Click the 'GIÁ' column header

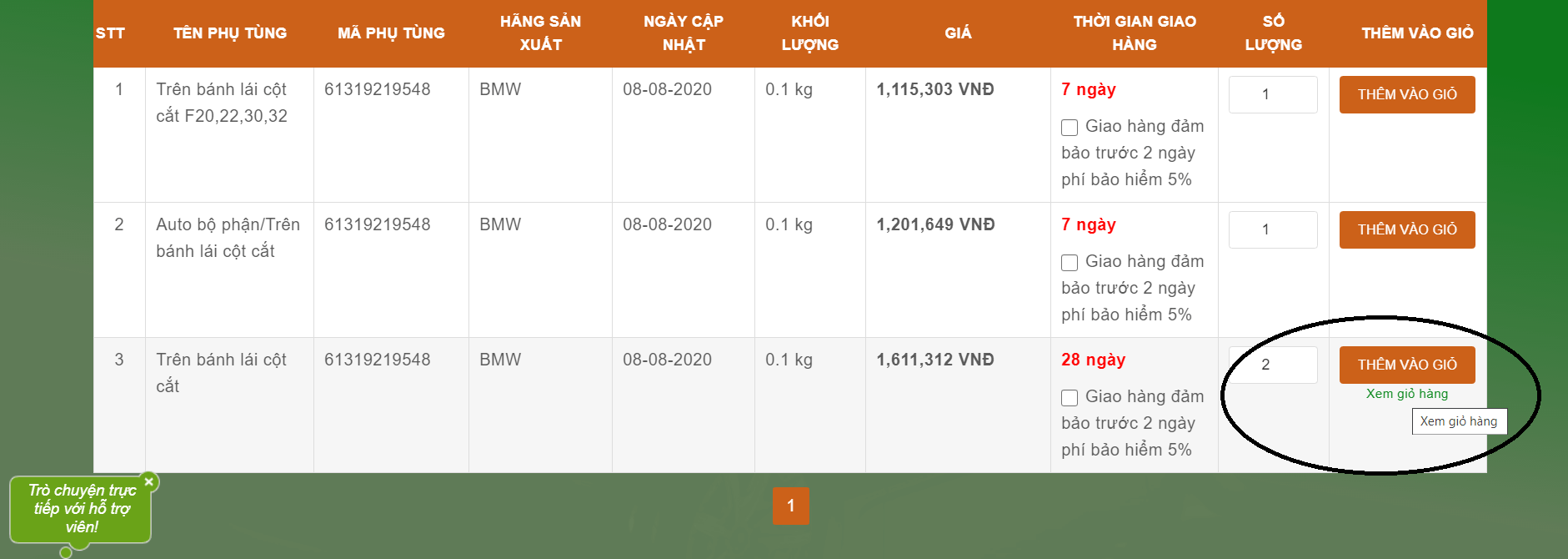point(958,33)
